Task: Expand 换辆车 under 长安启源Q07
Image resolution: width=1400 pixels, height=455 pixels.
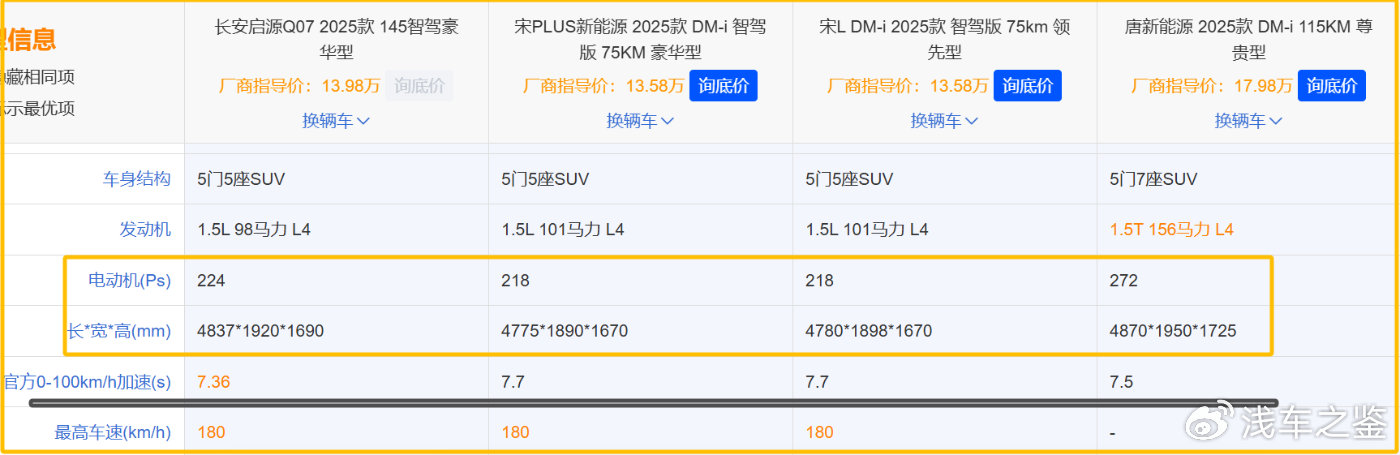Action: 336,121
